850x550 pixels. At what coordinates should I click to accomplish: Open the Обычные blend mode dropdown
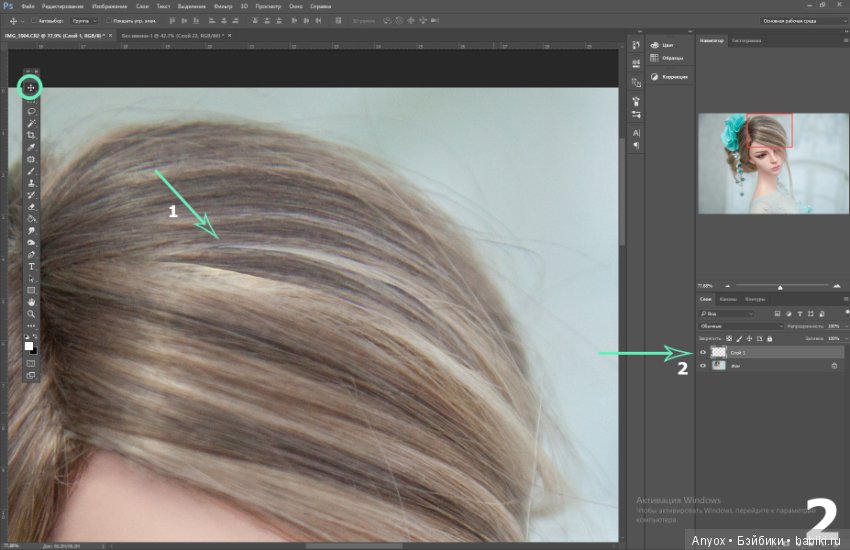coord(740,326)
